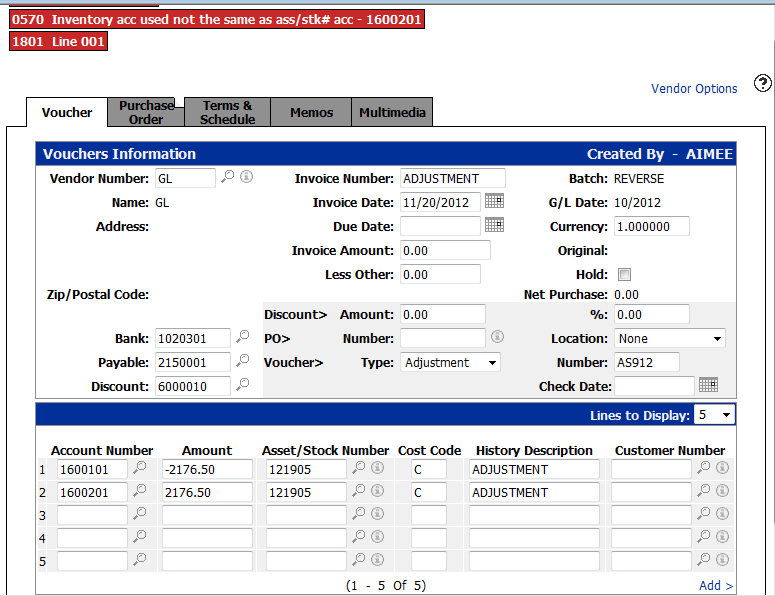Click the Add > link
This screenshot has height=596, width=775.
pos(716,586)
